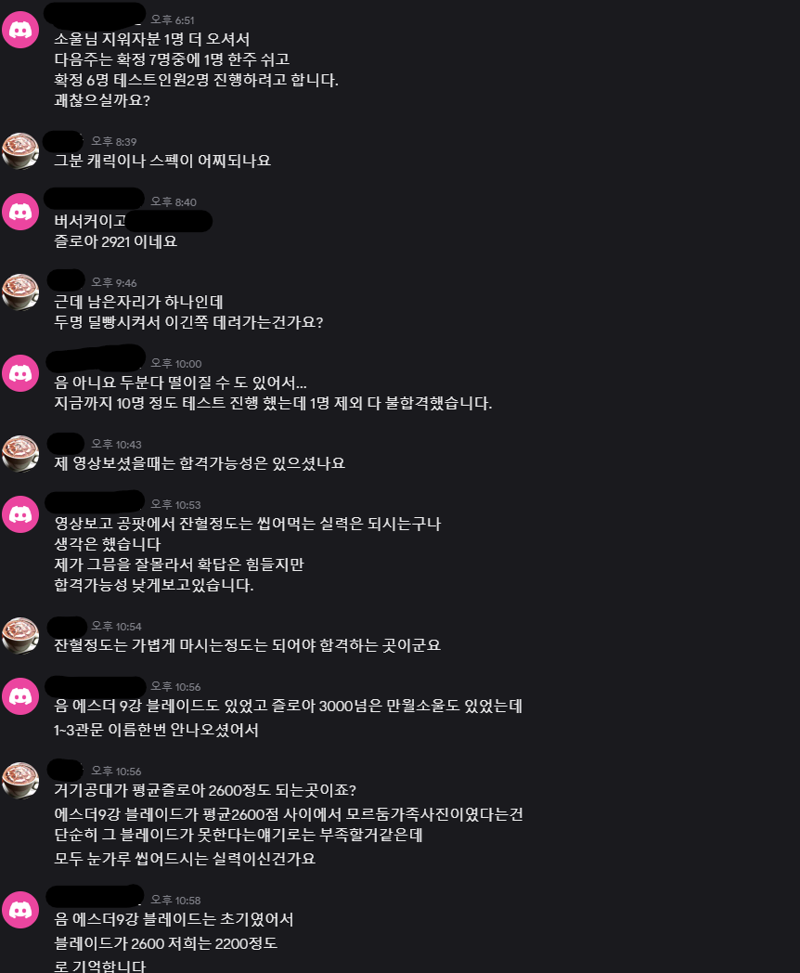
Task: Select coffee latte avatar at 10:54 message
Action: click(20, 635)
